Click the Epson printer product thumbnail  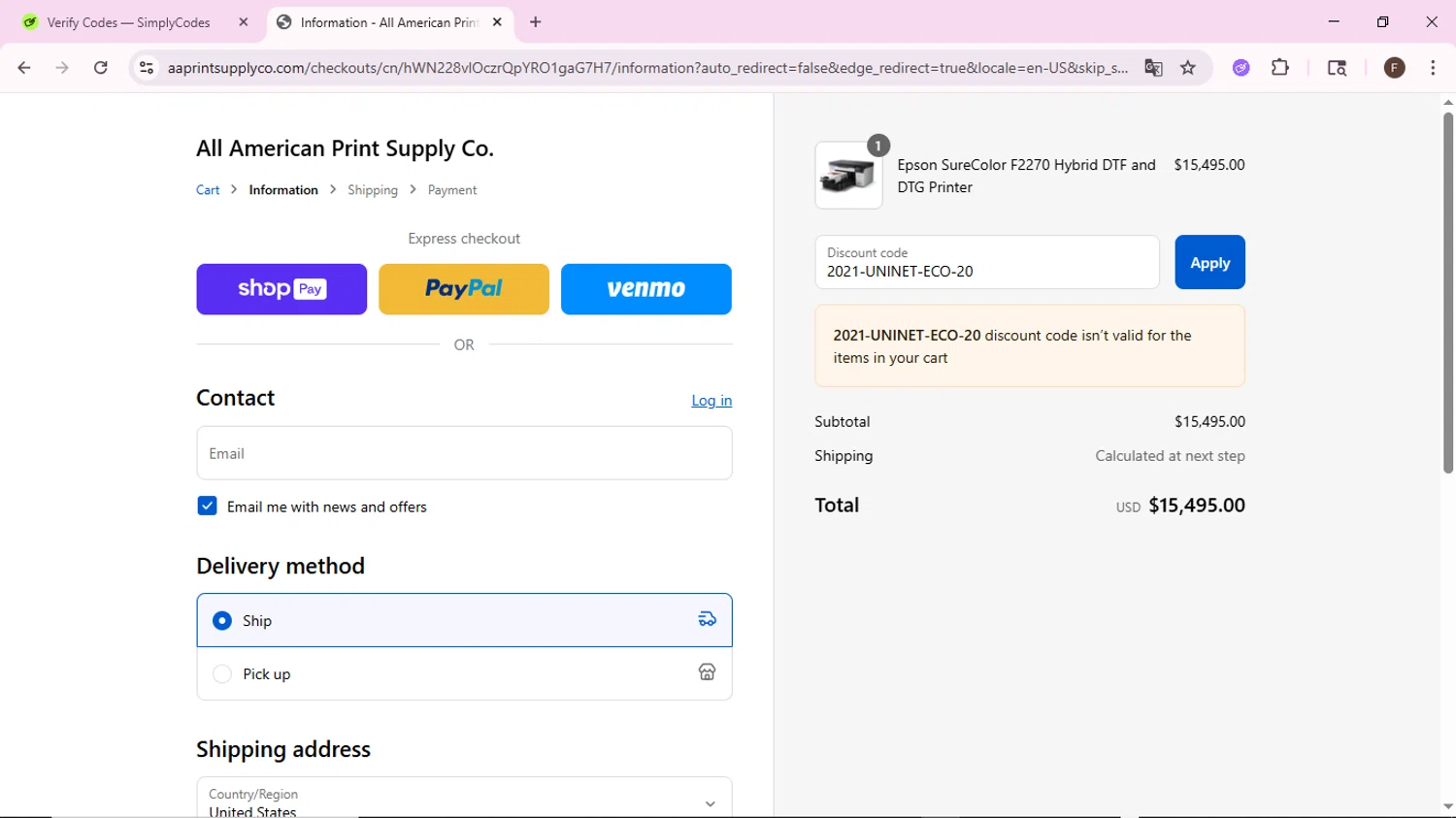tap(848, 176)
